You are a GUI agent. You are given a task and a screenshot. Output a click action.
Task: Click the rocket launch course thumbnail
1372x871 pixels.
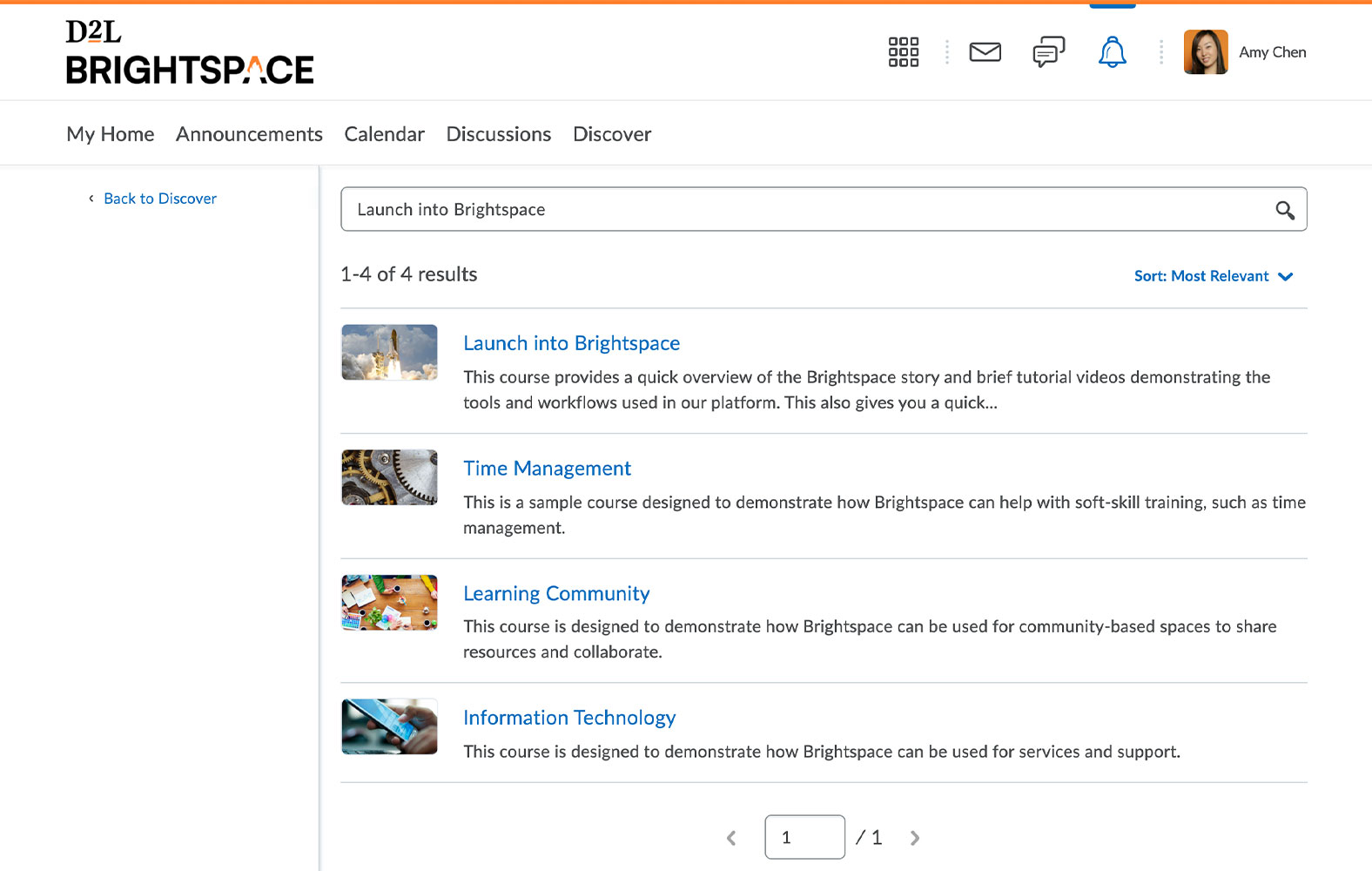click(x=389, y=353)
